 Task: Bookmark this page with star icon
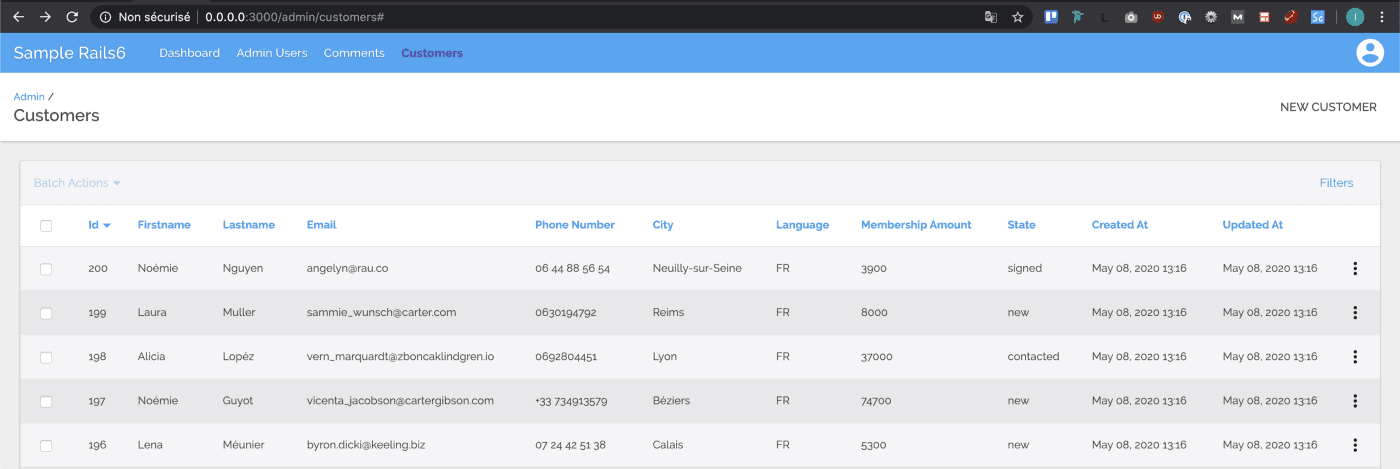(x=1017, y=17)
